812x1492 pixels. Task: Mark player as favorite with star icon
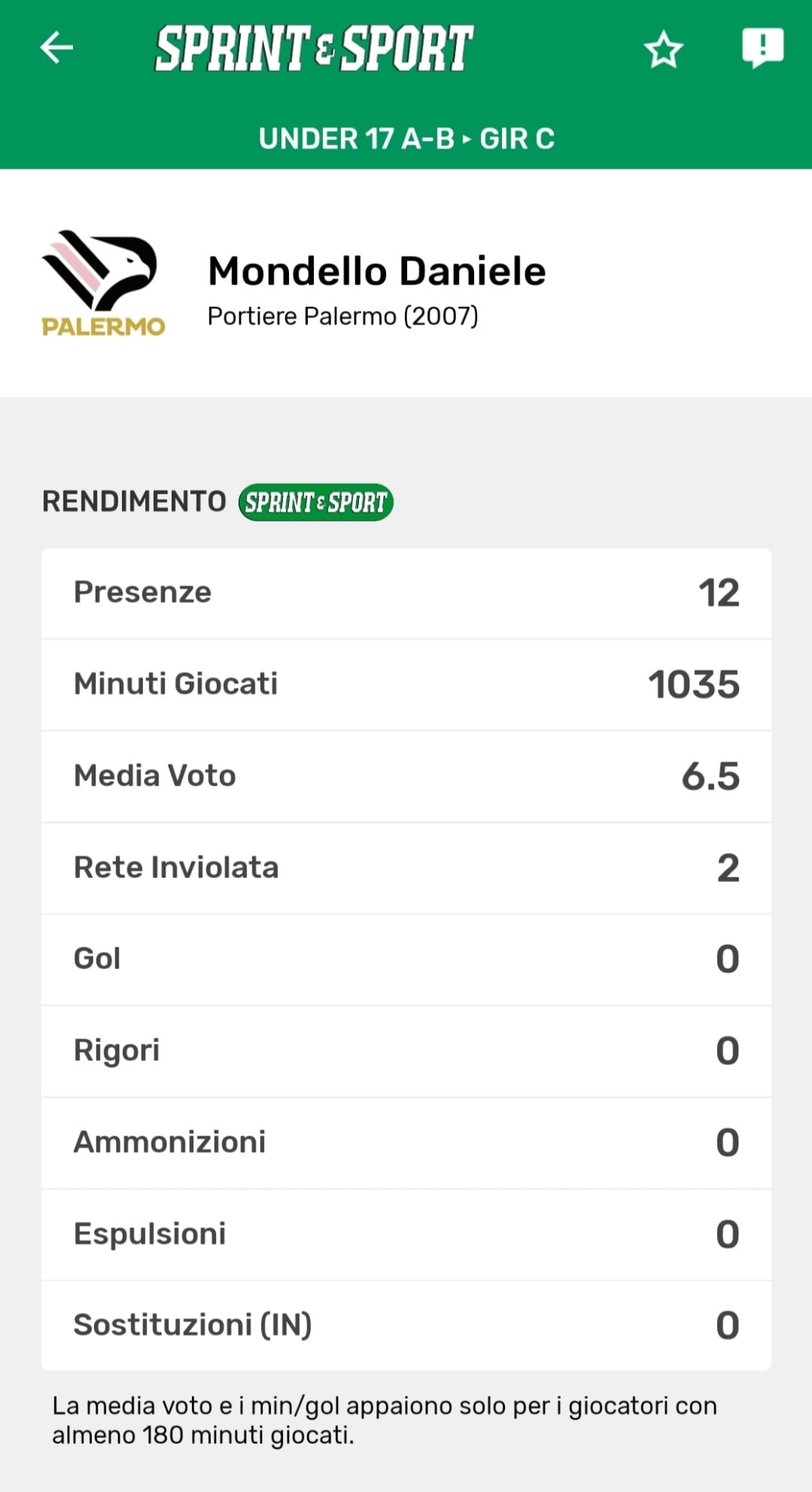coord(663,50)
